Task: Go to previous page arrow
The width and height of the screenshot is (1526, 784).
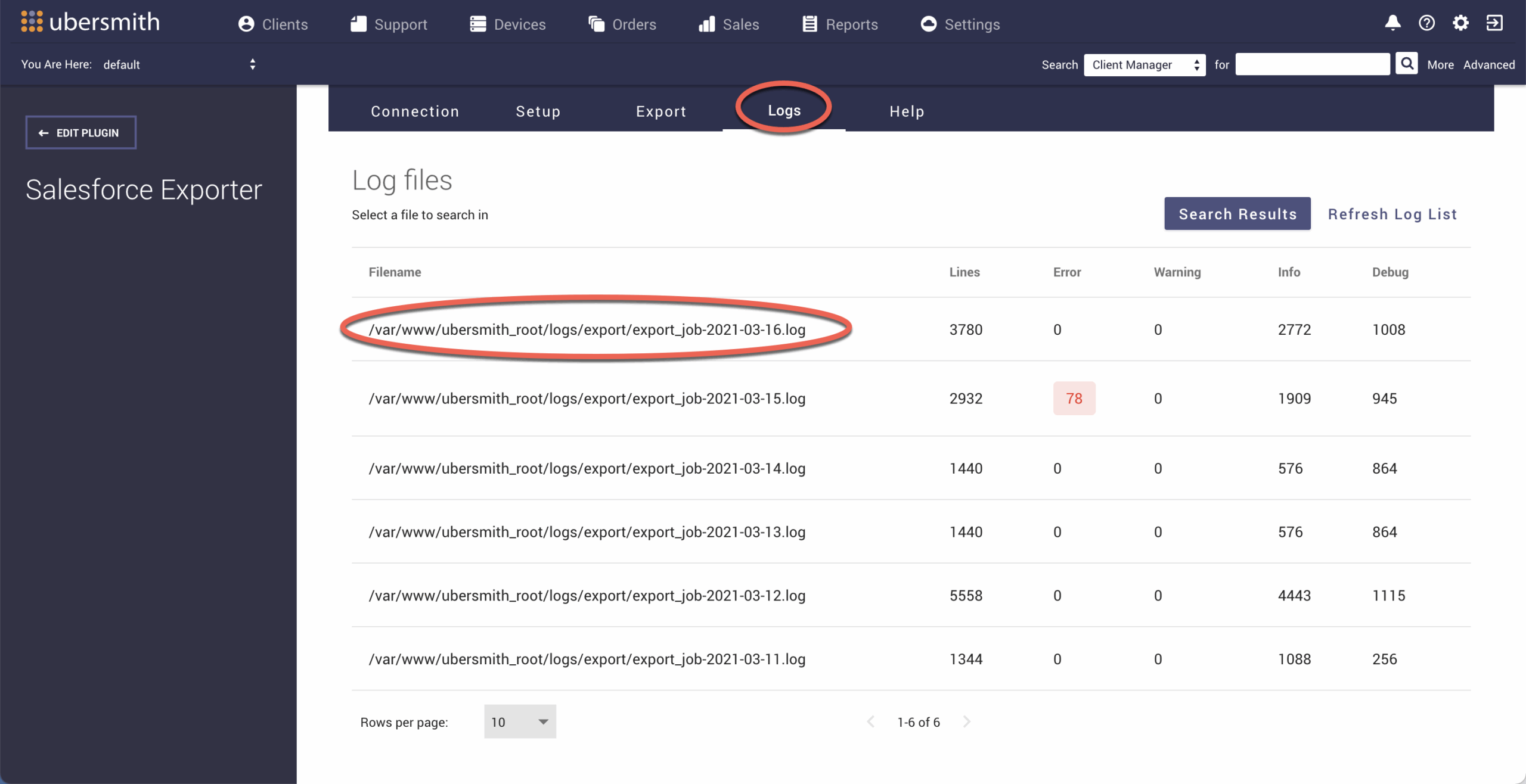Action: pos(871,721)
